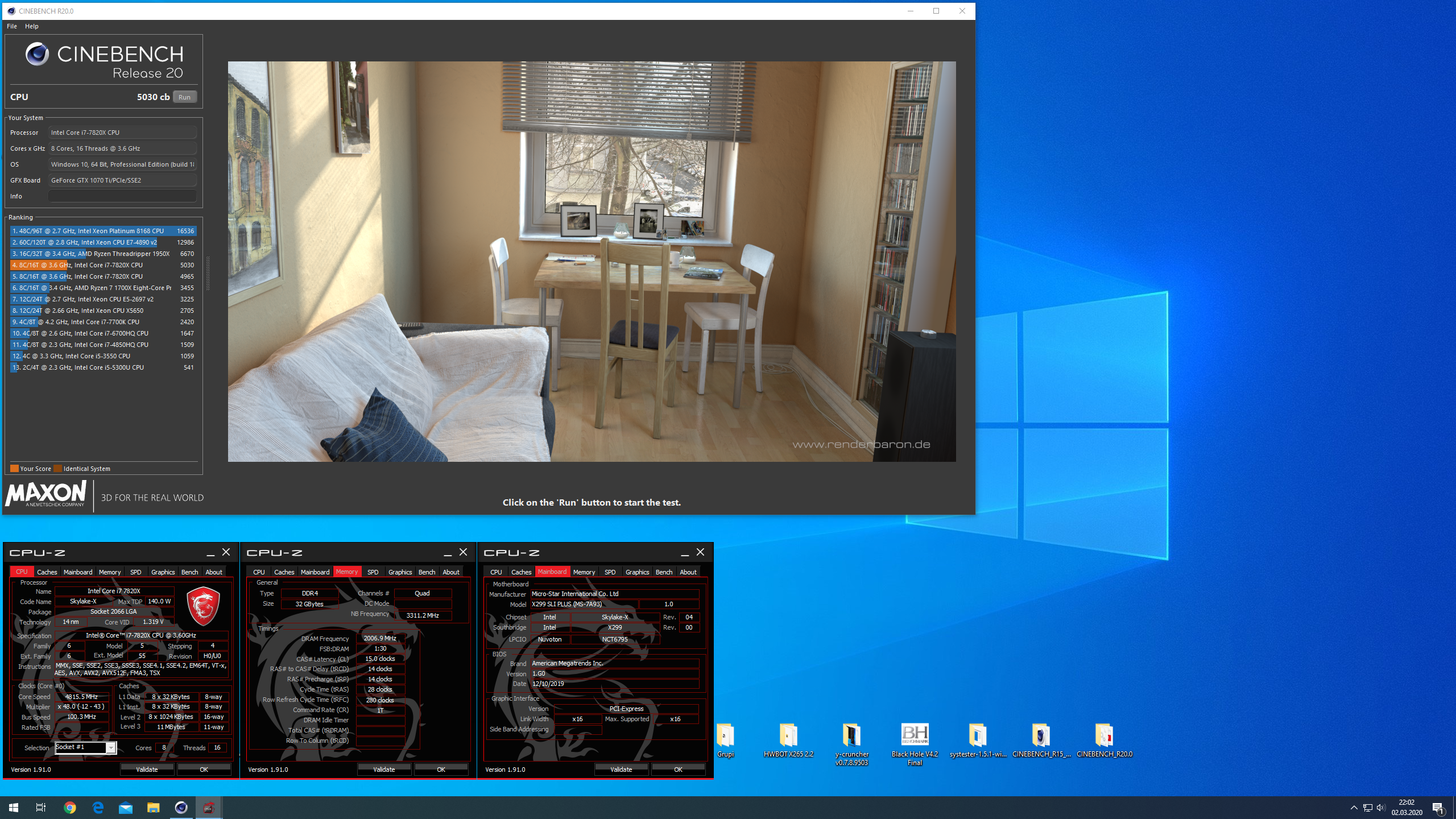Click the DRAM Frequency 2006.9 MHz value

click(x=380, y=638)
